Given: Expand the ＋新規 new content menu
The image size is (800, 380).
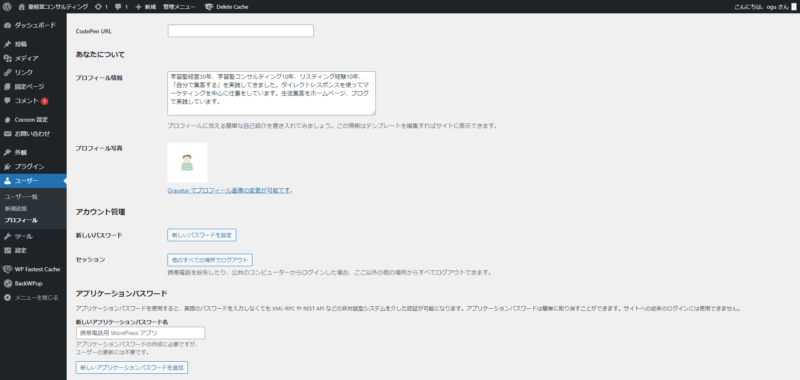Looking at the screenshot, I should (x=146, y=7).
